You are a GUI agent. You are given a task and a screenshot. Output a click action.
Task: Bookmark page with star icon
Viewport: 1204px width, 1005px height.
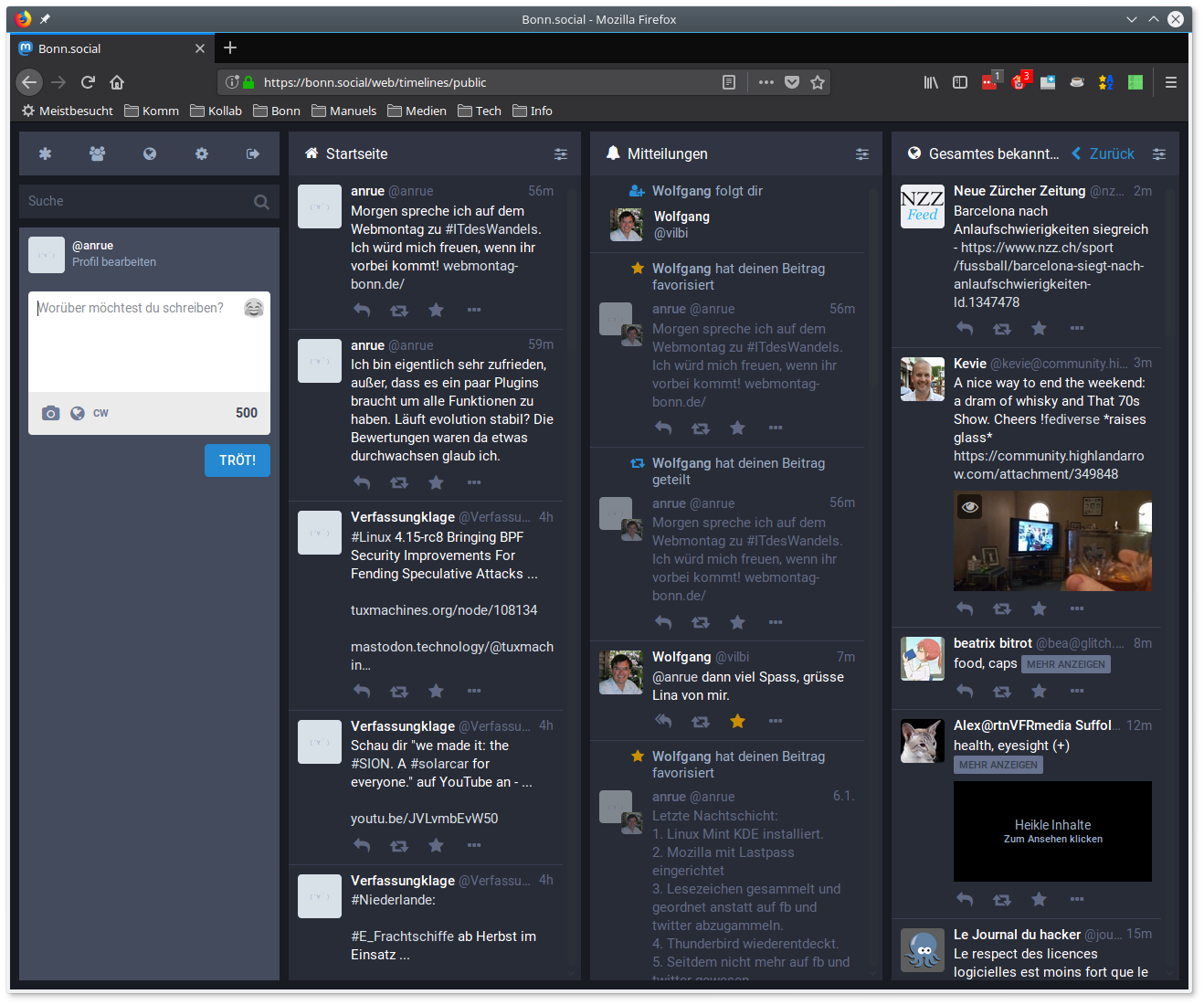point(818,82)
